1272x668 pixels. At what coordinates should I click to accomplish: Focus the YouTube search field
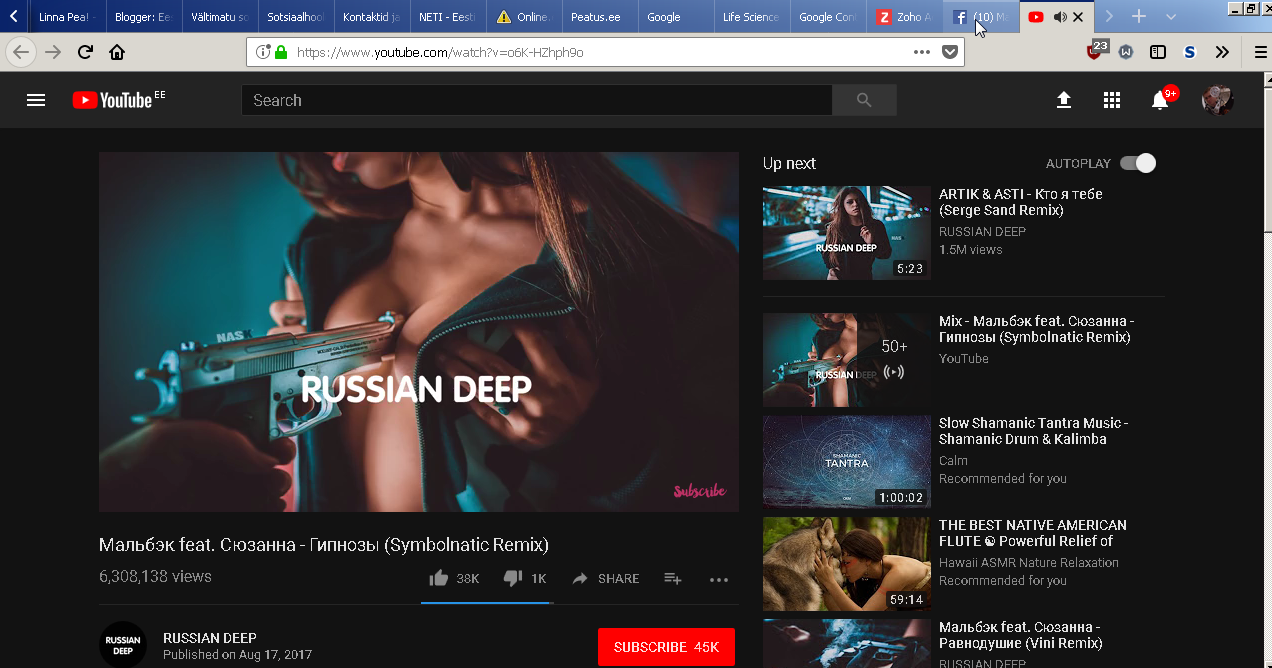(537, 100)
